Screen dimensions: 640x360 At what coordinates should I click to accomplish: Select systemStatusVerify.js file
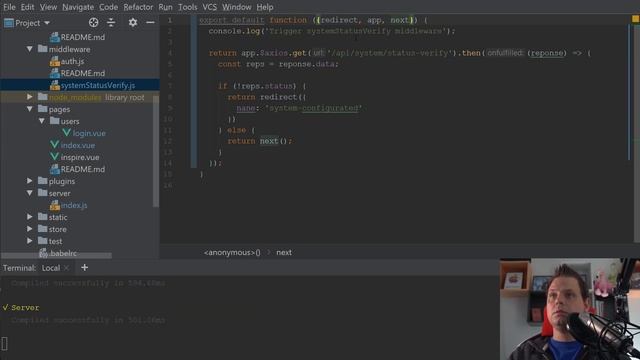pyautogui.click(x=98, y=85)
